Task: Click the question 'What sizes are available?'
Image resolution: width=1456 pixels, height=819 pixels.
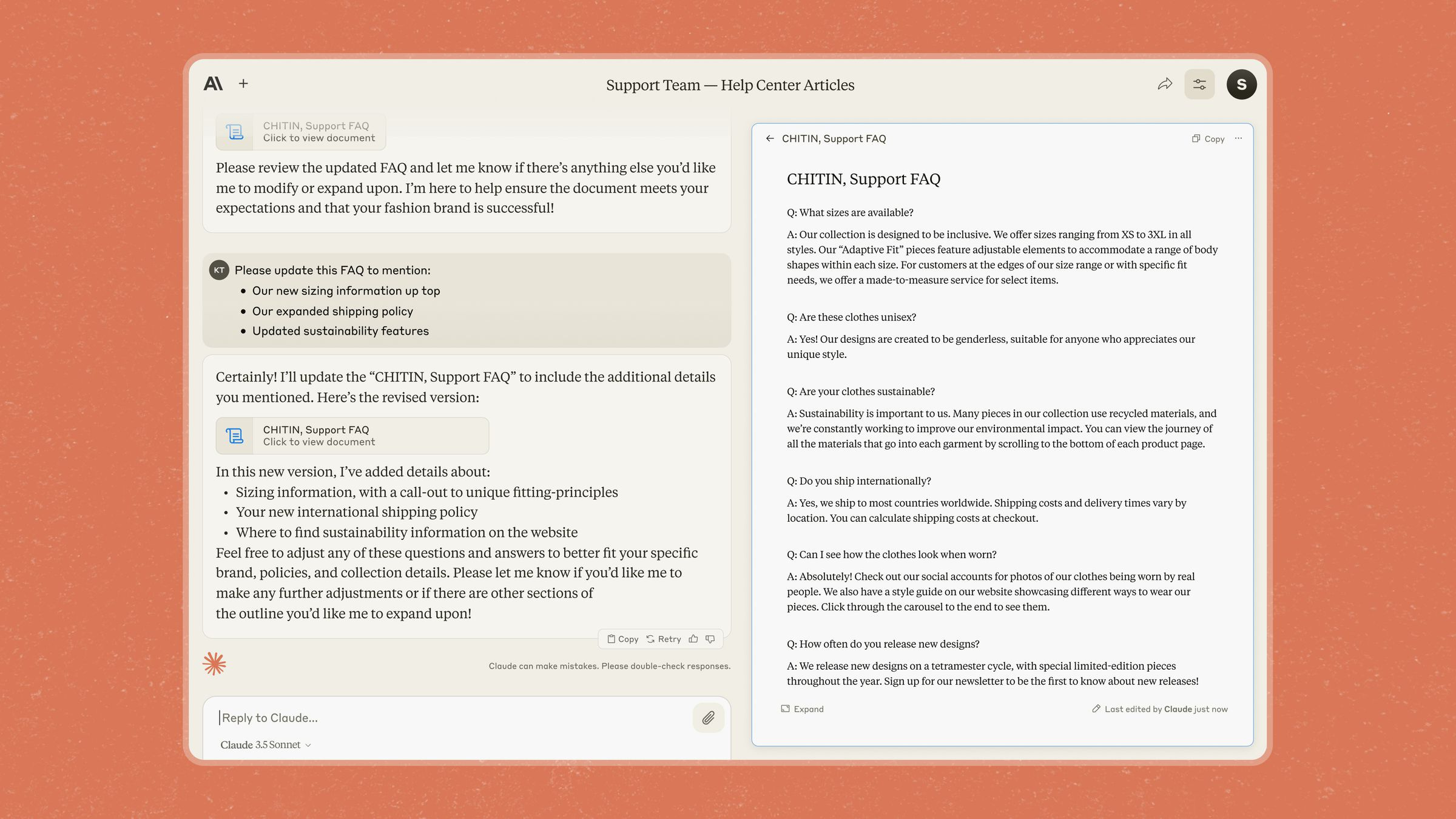Action: pyautogui.click(x=850, y=212)
